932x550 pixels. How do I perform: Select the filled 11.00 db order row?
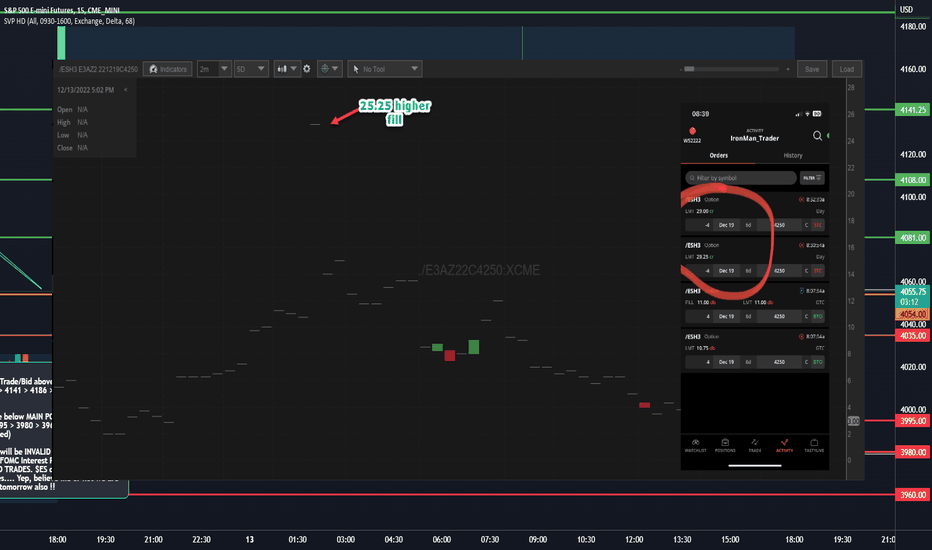click(755, 304)
